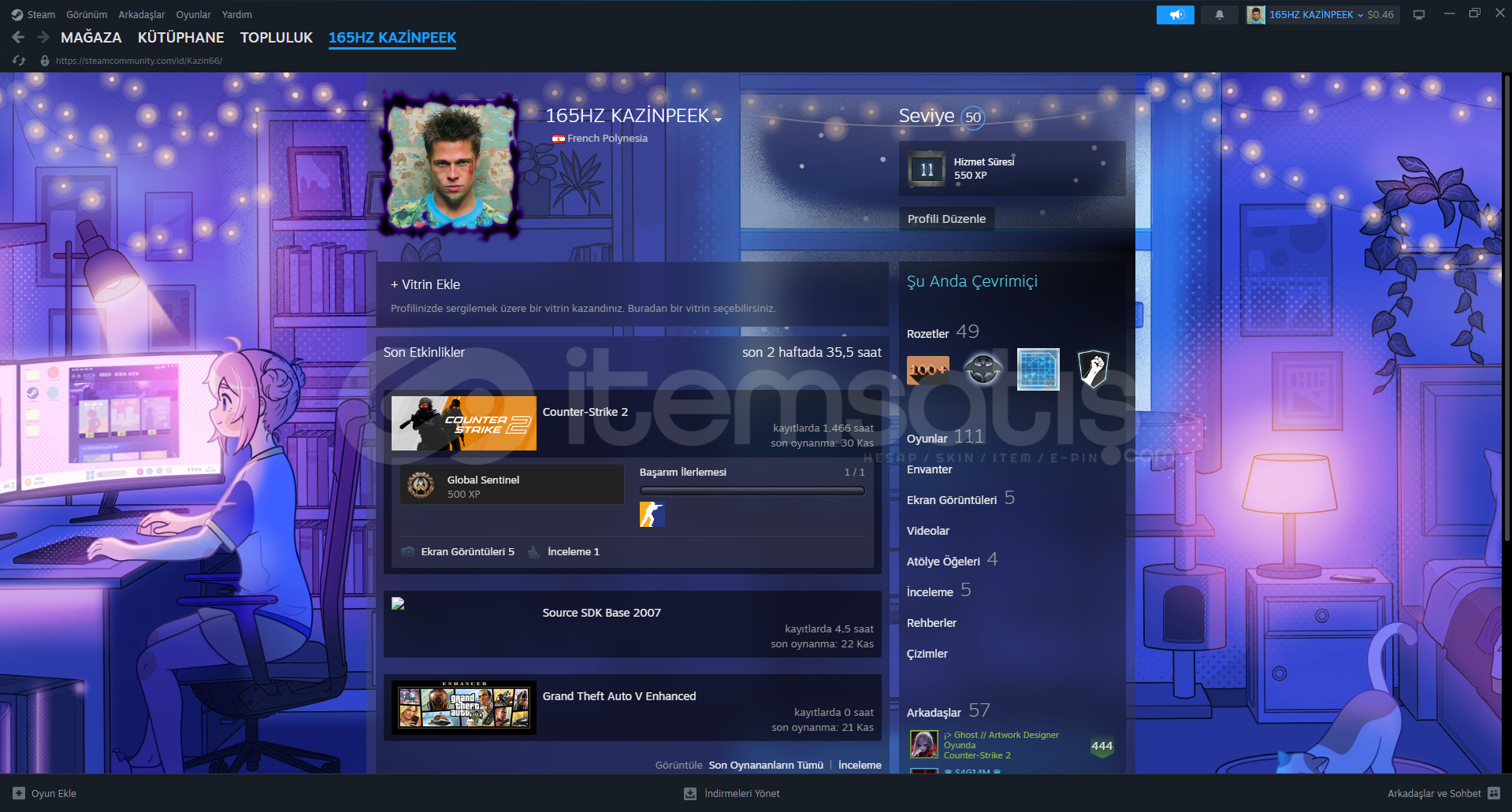Viewport: 1512px width, 812px height.
Task: Open the Rozetler 49 link
Action: [x=943, y=332]
